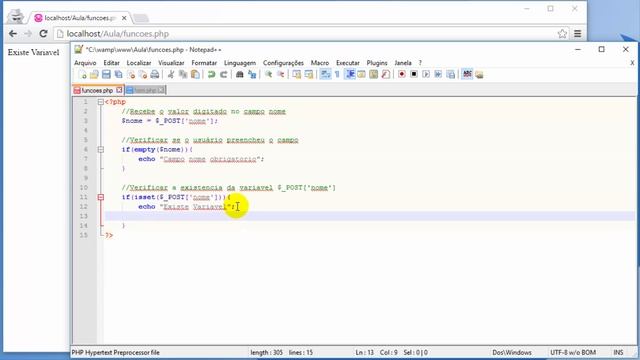Viewport: 640px width, 360px height.
Task: Open the Executar menu
Action: [x=348, y=63]
